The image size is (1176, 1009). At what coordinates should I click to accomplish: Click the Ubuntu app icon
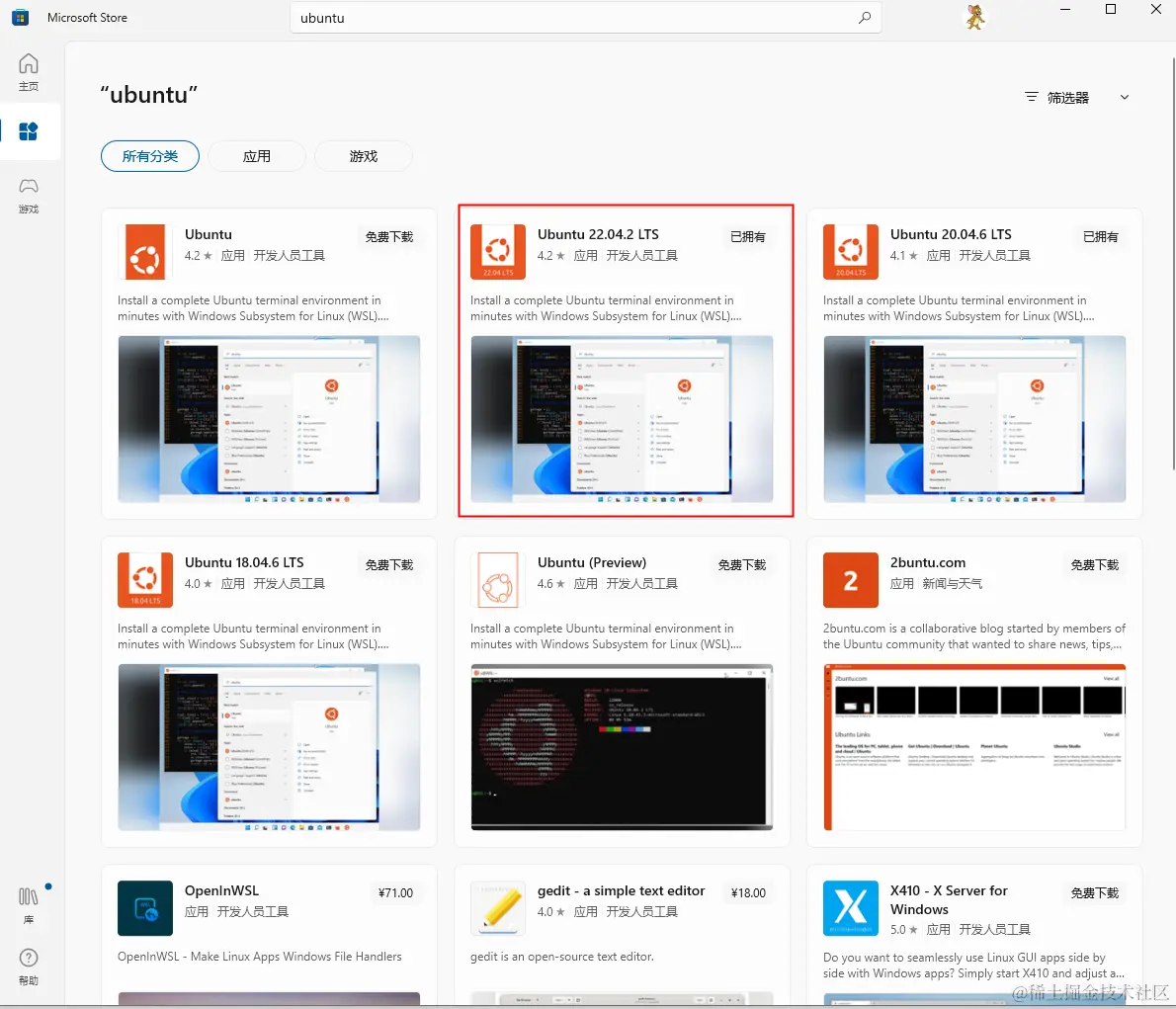144,251
